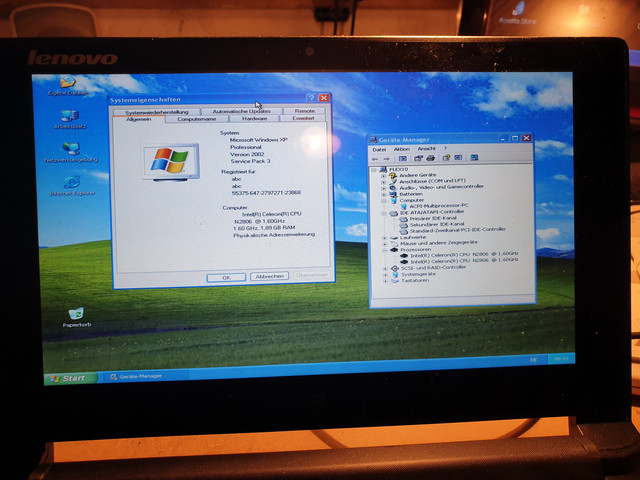Click the Batterien device category icon
Image resolution: width=640 pixels, height=480 pixels.
(393, 194)
